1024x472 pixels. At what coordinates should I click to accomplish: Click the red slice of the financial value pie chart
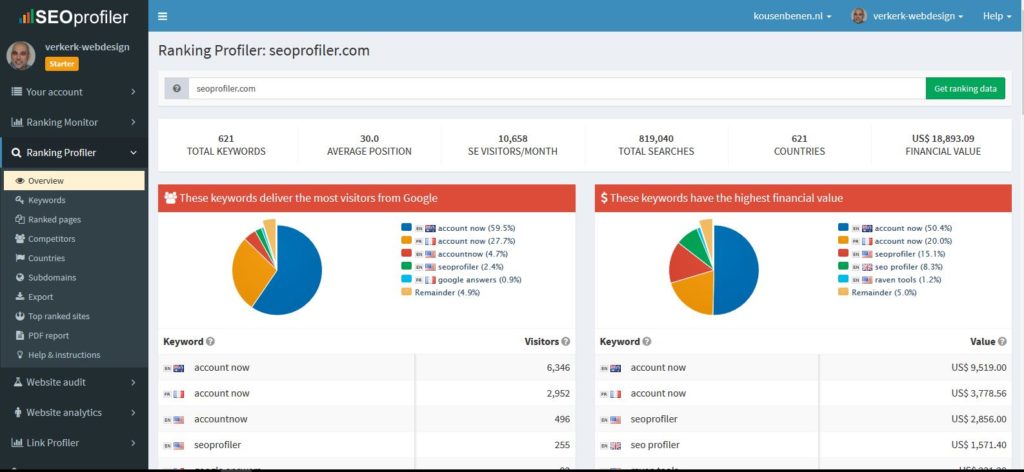(x=686, y=262)
